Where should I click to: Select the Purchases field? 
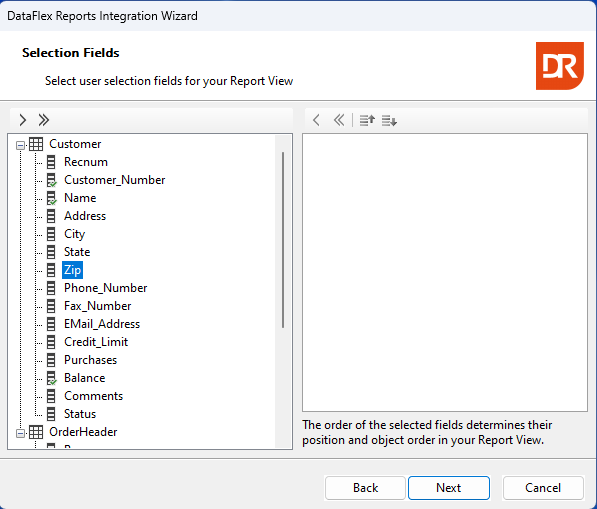(90, 360)
